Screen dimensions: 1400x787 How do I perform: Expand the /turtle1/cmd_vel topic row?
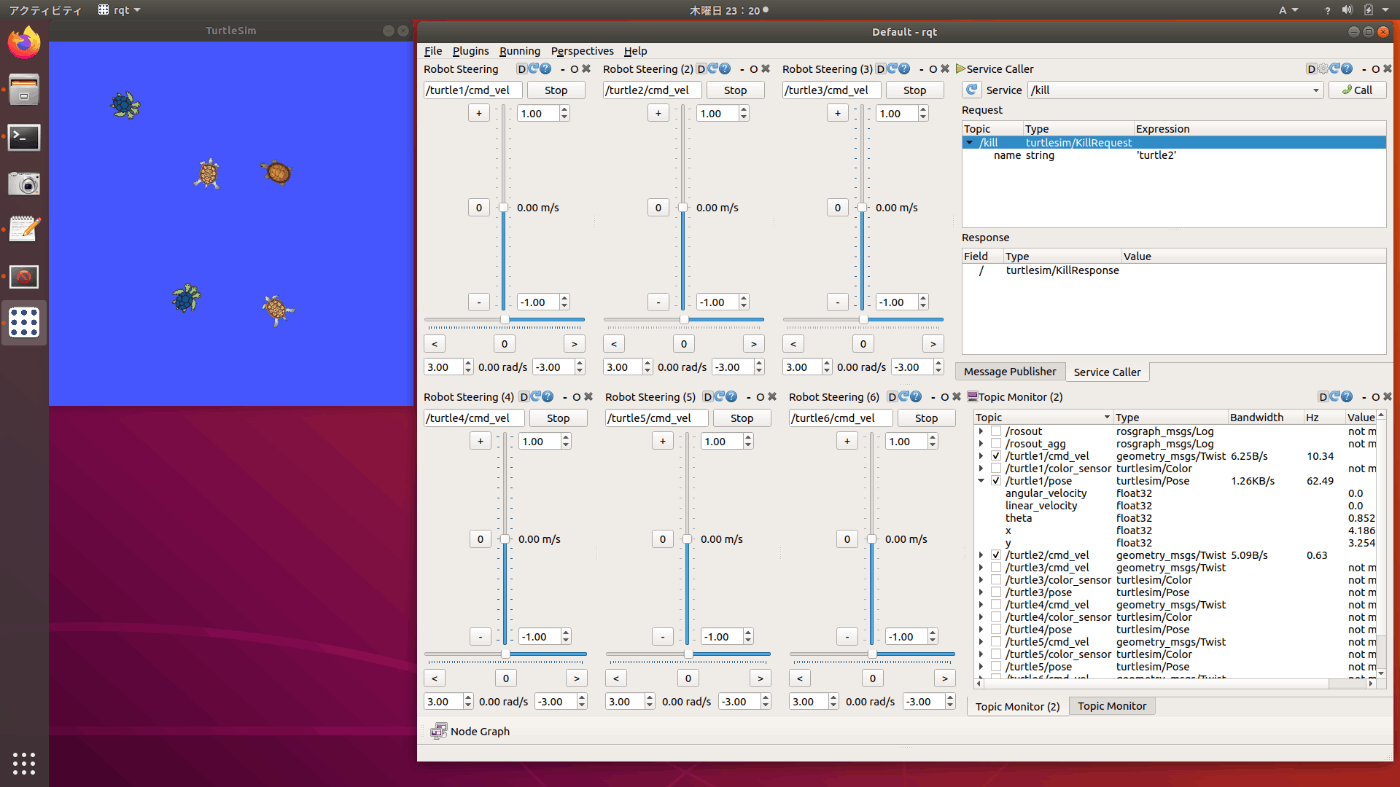(981, 456)
